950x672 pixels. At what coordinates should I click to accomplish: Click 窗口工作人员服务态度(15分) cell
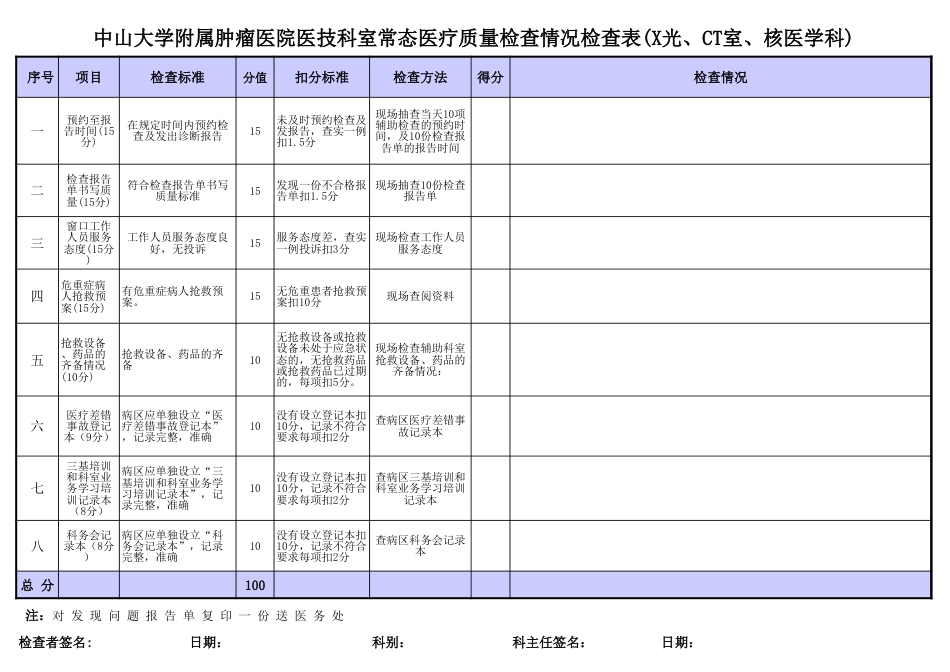tap(89, 243)
